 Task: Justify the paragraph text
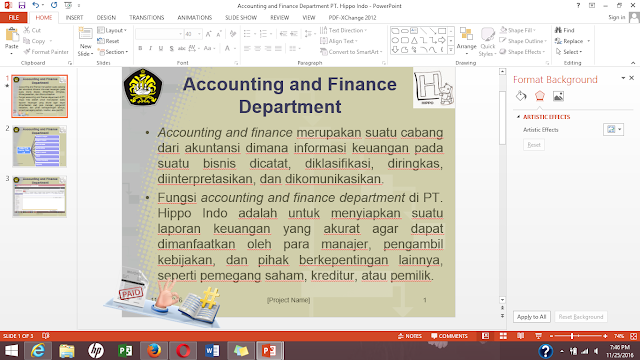click(x=278, y=49)
